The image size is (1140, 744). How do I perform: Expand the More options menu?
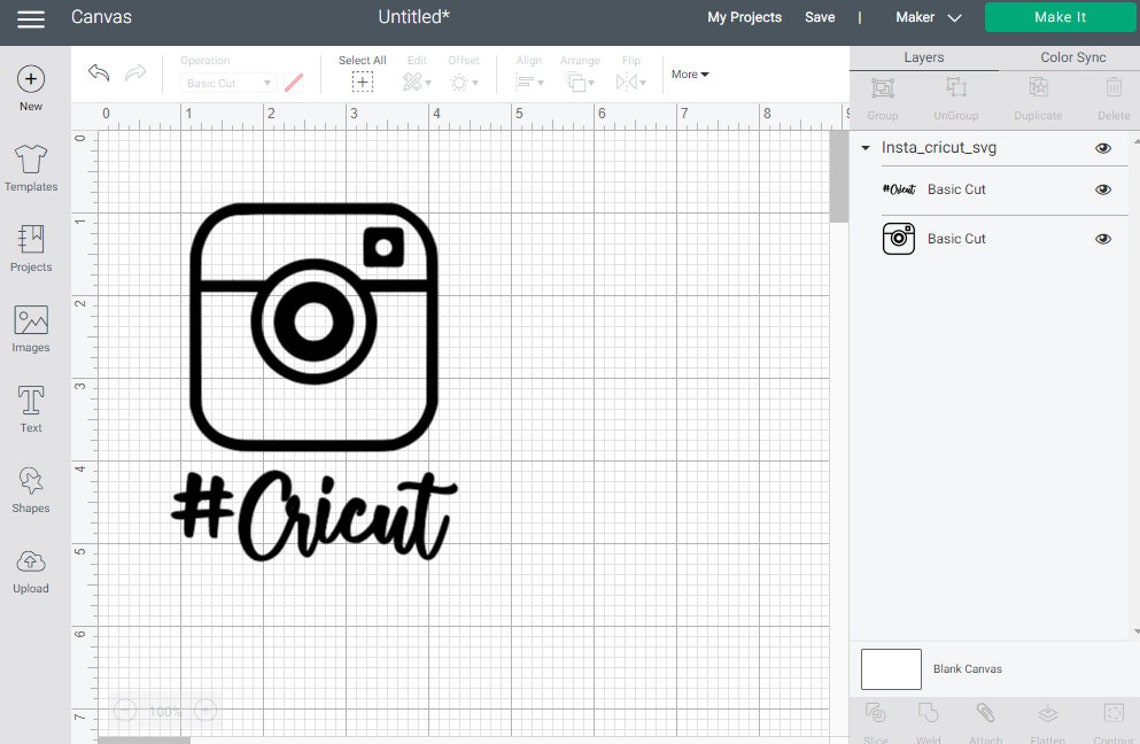click(x=688, y=74)
